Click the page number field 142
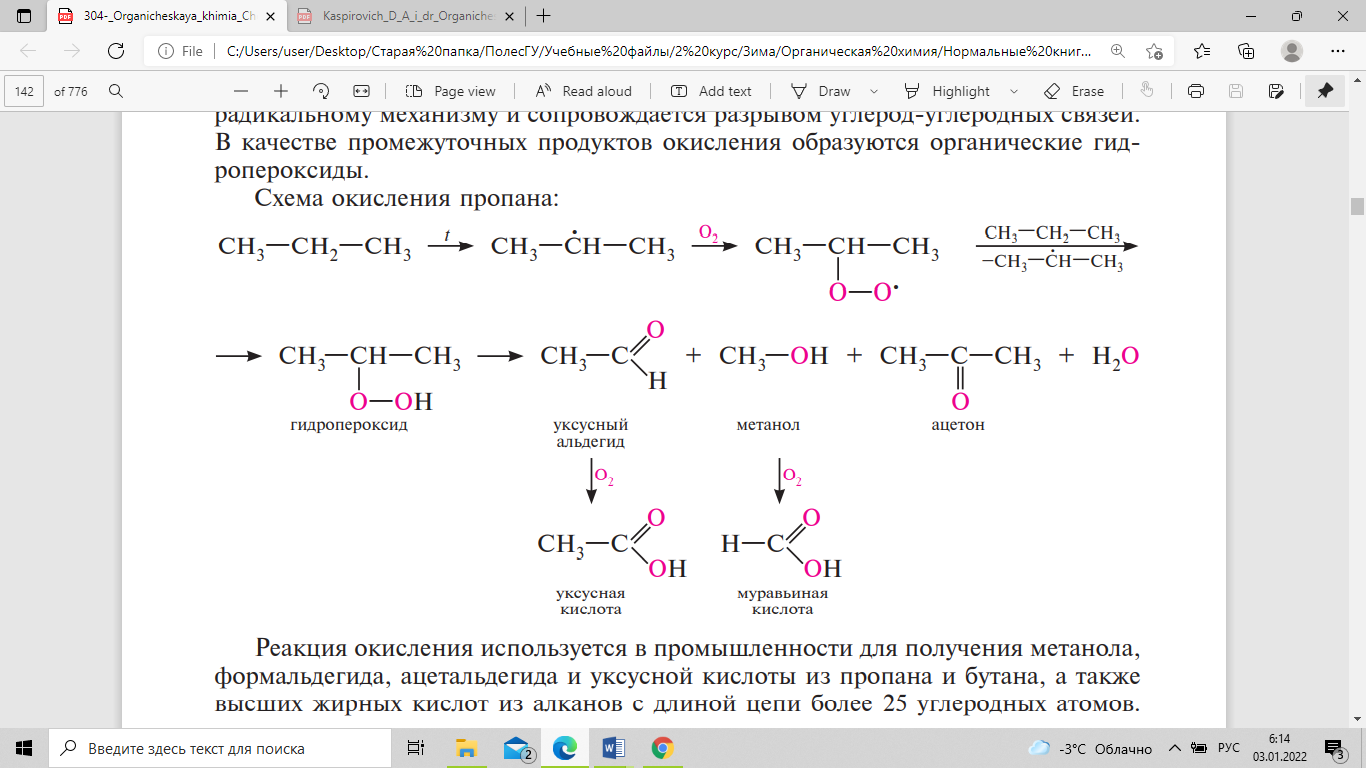The image size is (1366, 768). pyautogui.click(x=25, y=91)
